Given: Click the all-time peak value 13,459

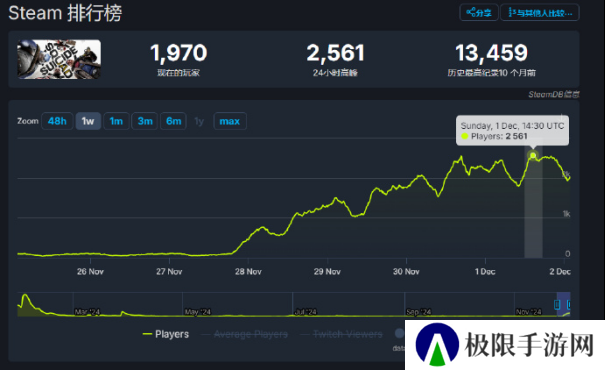Looking at the screenshot, I should click(491, 53).
